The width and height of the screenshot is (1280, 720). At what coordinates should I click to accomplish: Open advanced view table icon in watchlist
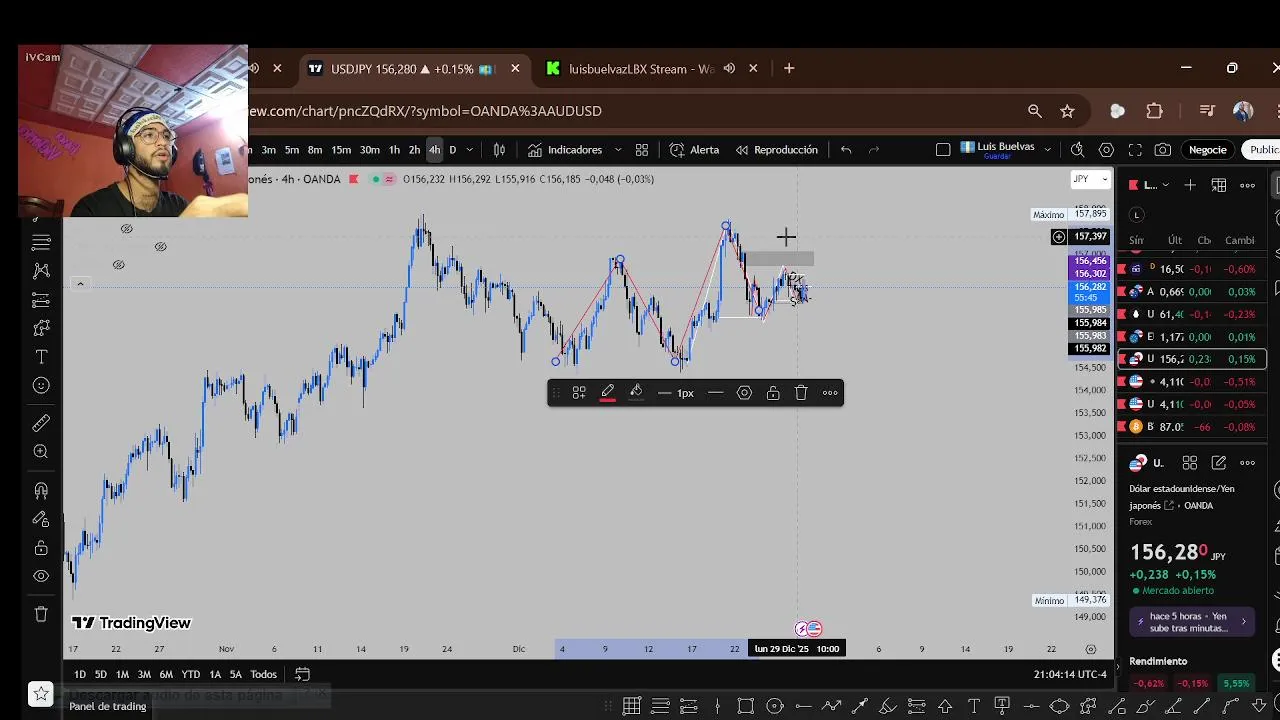(1219, 185)
